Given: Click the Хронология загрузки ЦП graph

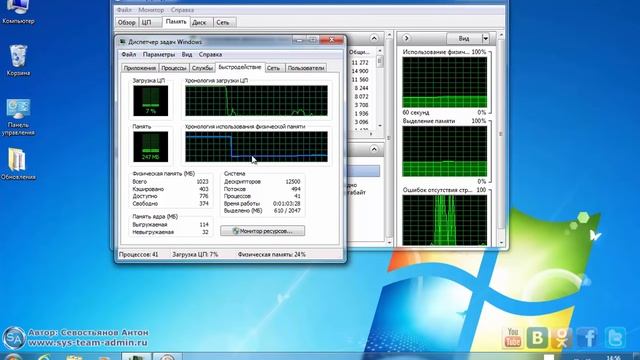Looking at the screenshot, I should click(256, 100).
